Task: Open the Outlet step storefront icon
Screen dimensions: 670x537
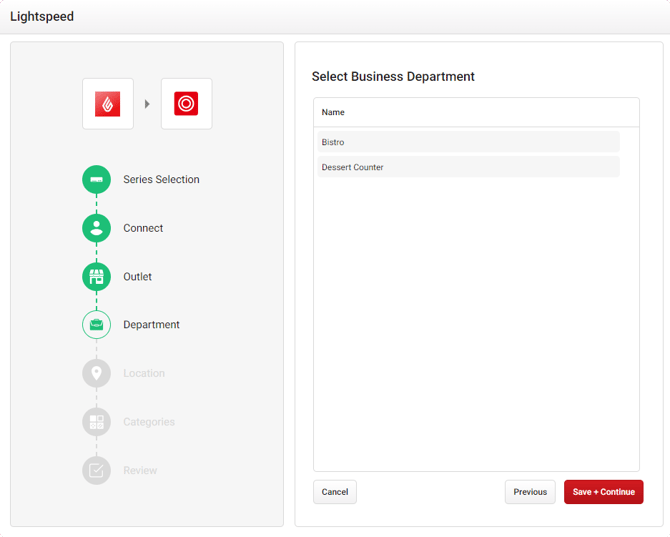Action: pyautogui.click(x=97, y=276)
